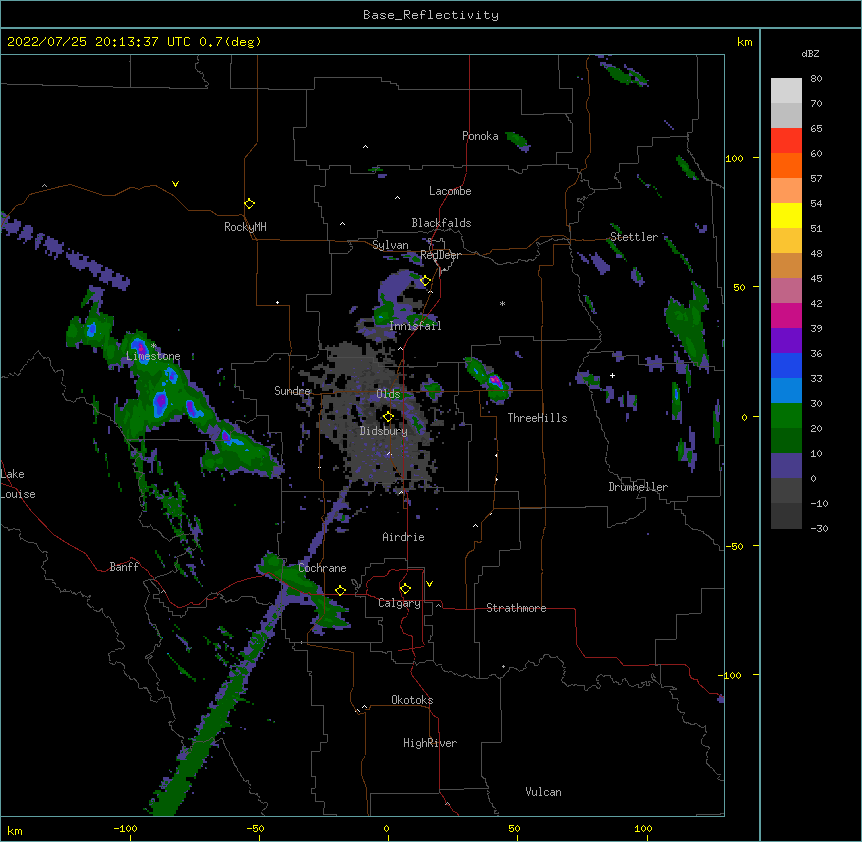
Task: Select the Limestone label
Action: [x=153, y=356]
